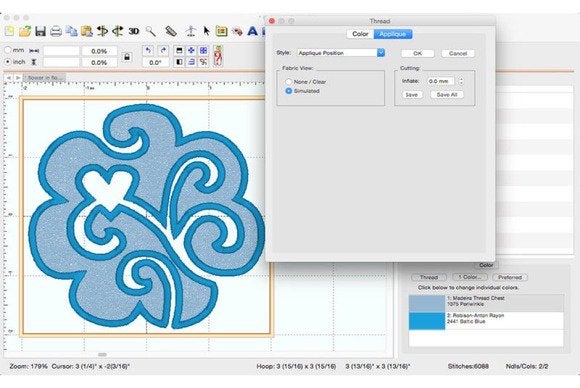Select the Applique tab

(393, 34)
